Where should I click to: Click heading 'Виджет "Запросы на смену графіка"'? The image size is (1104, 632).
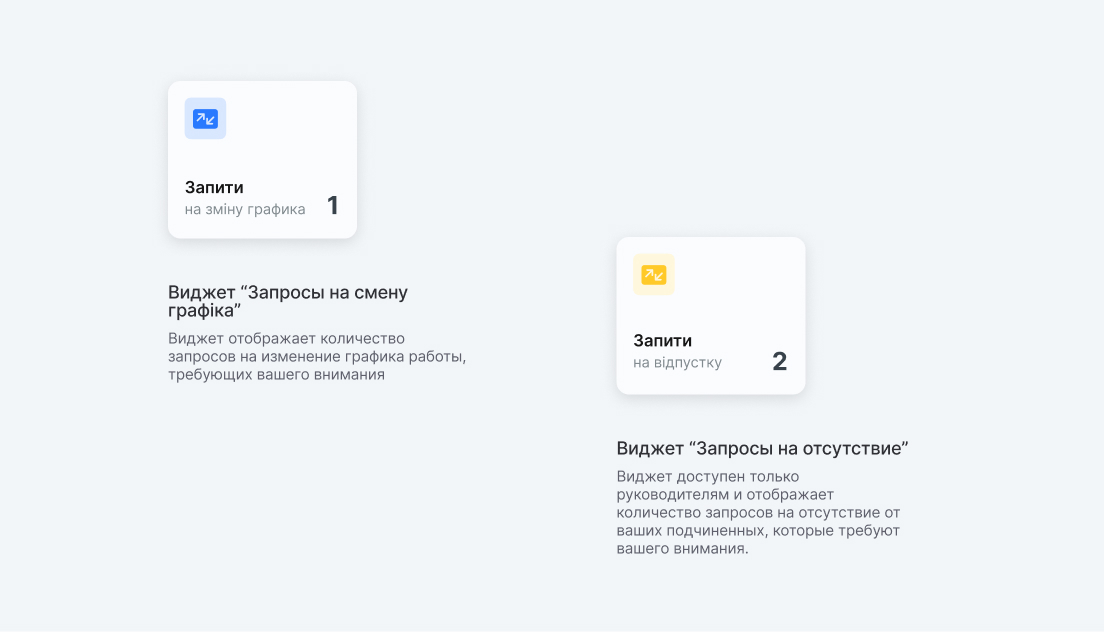click(x=288, y=301)
